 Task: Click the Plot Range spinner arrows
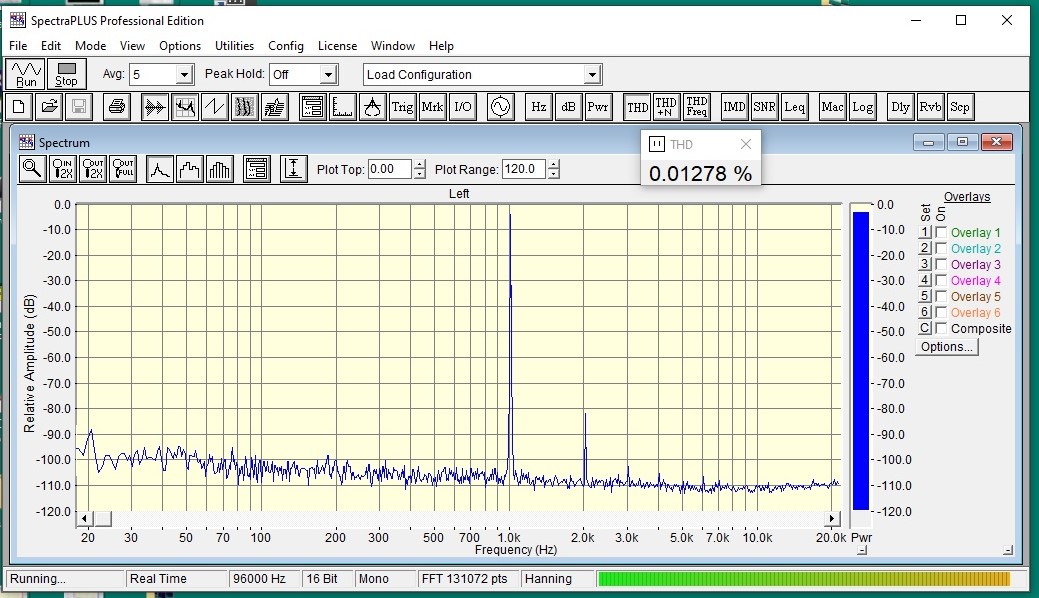click(x=554, y=169)
